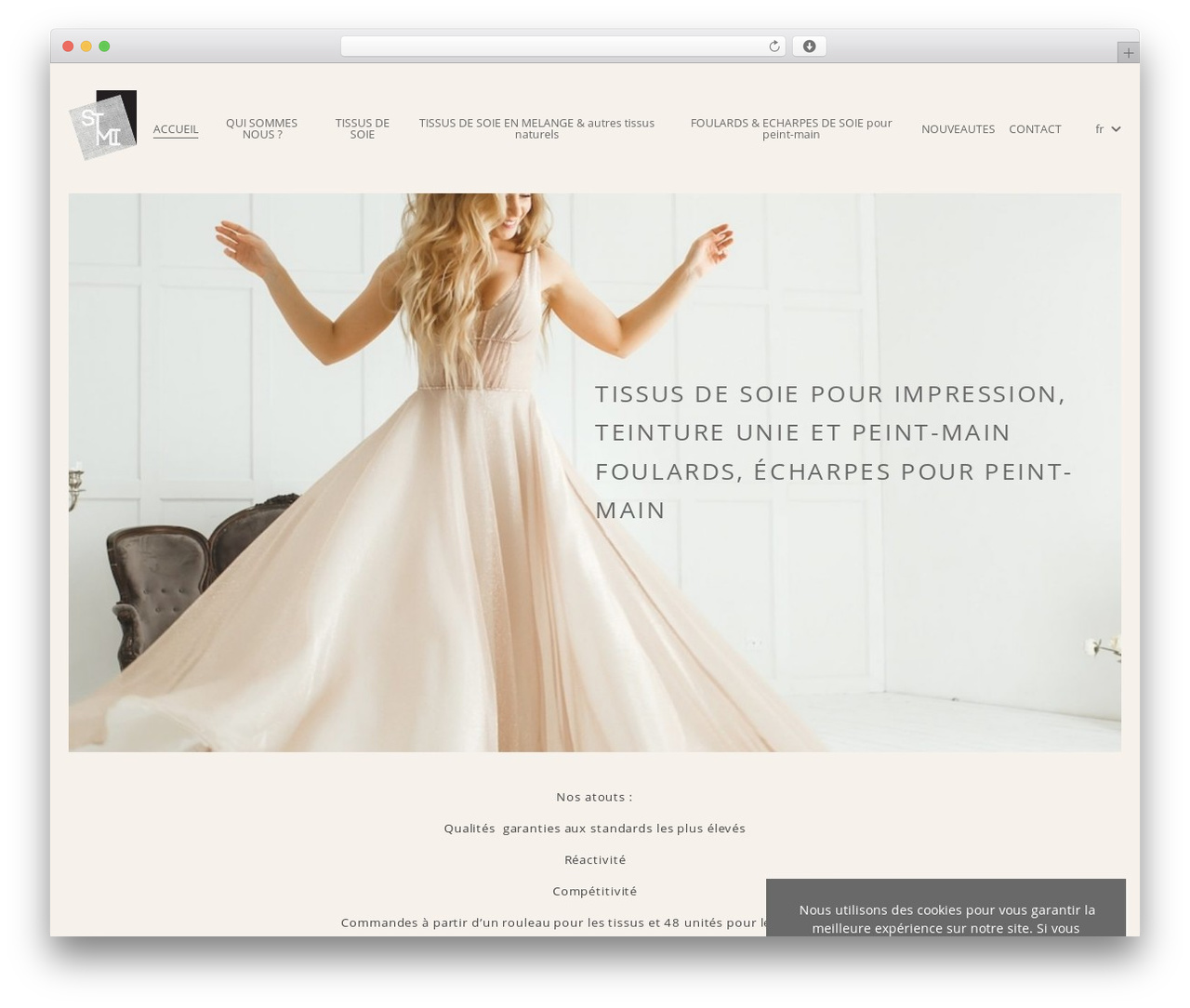Reload the page with the refresh icon
Viewport: 1190px width, 1008px height.
pos(773,46)
